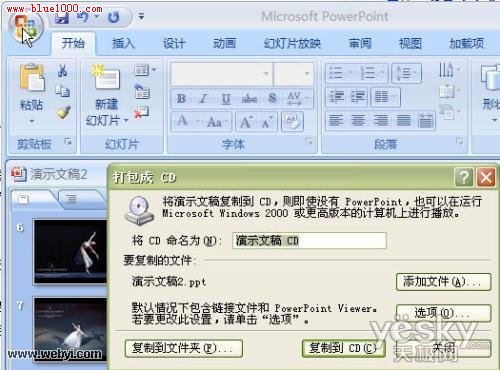
Task: Insert a slide via 新建幻灯片 icon
Action: click(x=106, y=77)
